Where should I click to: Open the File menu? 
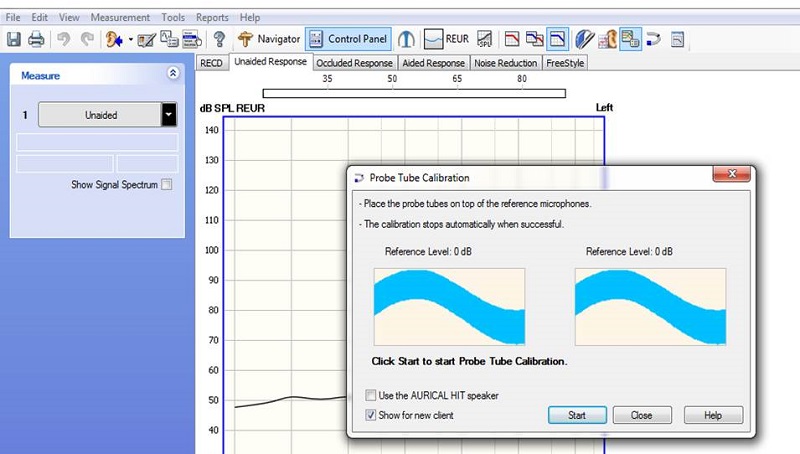(x=13, y=17)
